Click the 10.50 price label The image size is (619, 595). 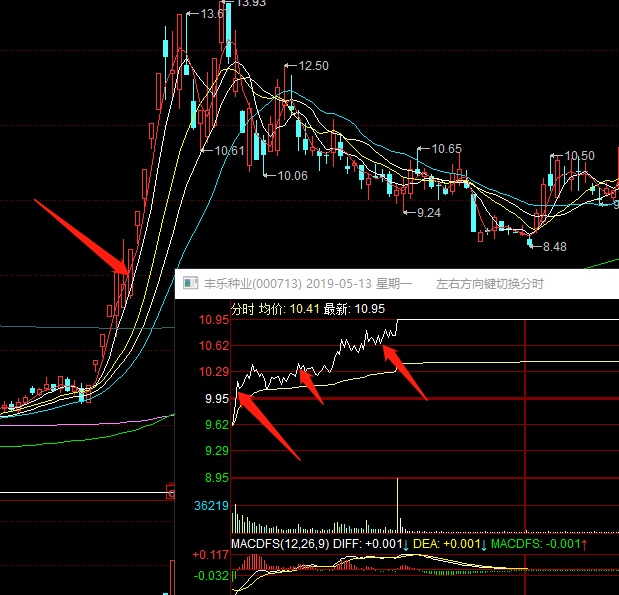[580, 156]
